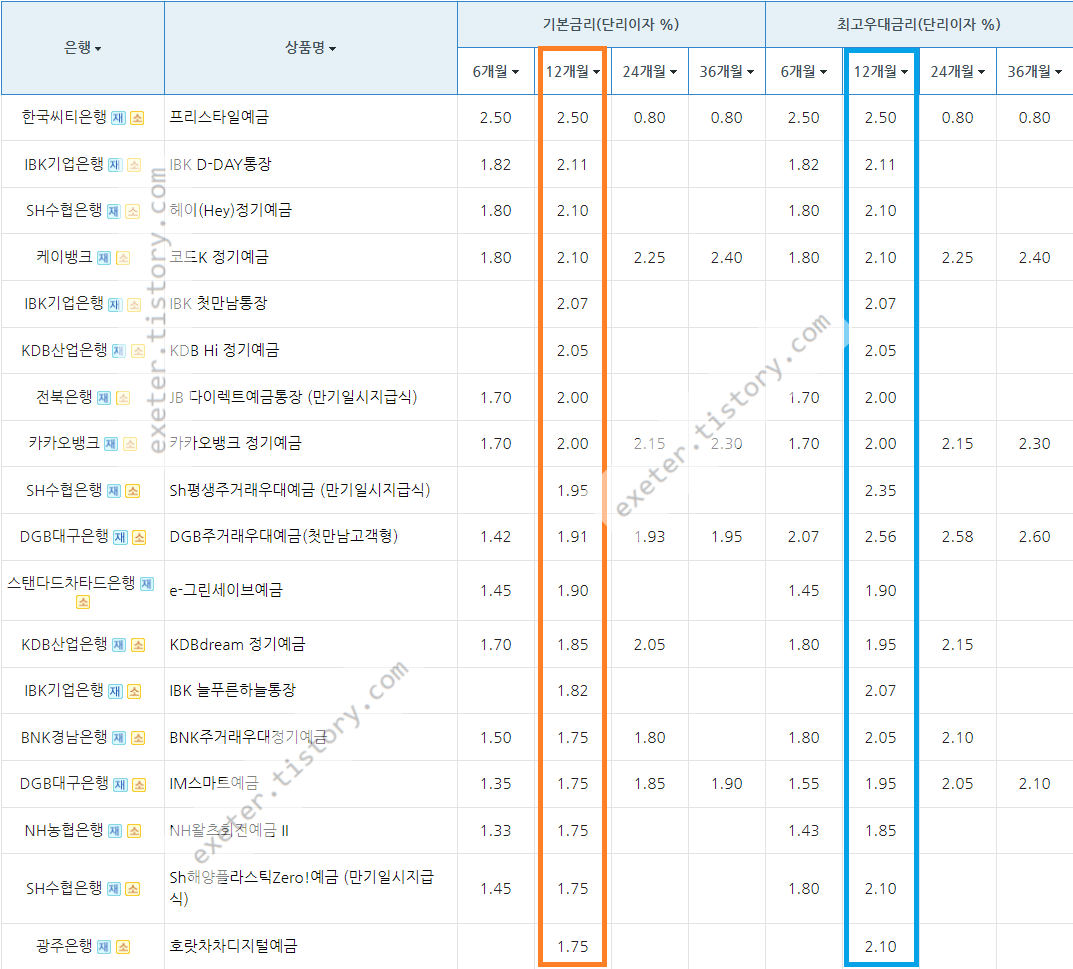Open the 코드K 정기예금 product
The width and height of the screenshot is (1073, 969).
(x=219, y=257)
